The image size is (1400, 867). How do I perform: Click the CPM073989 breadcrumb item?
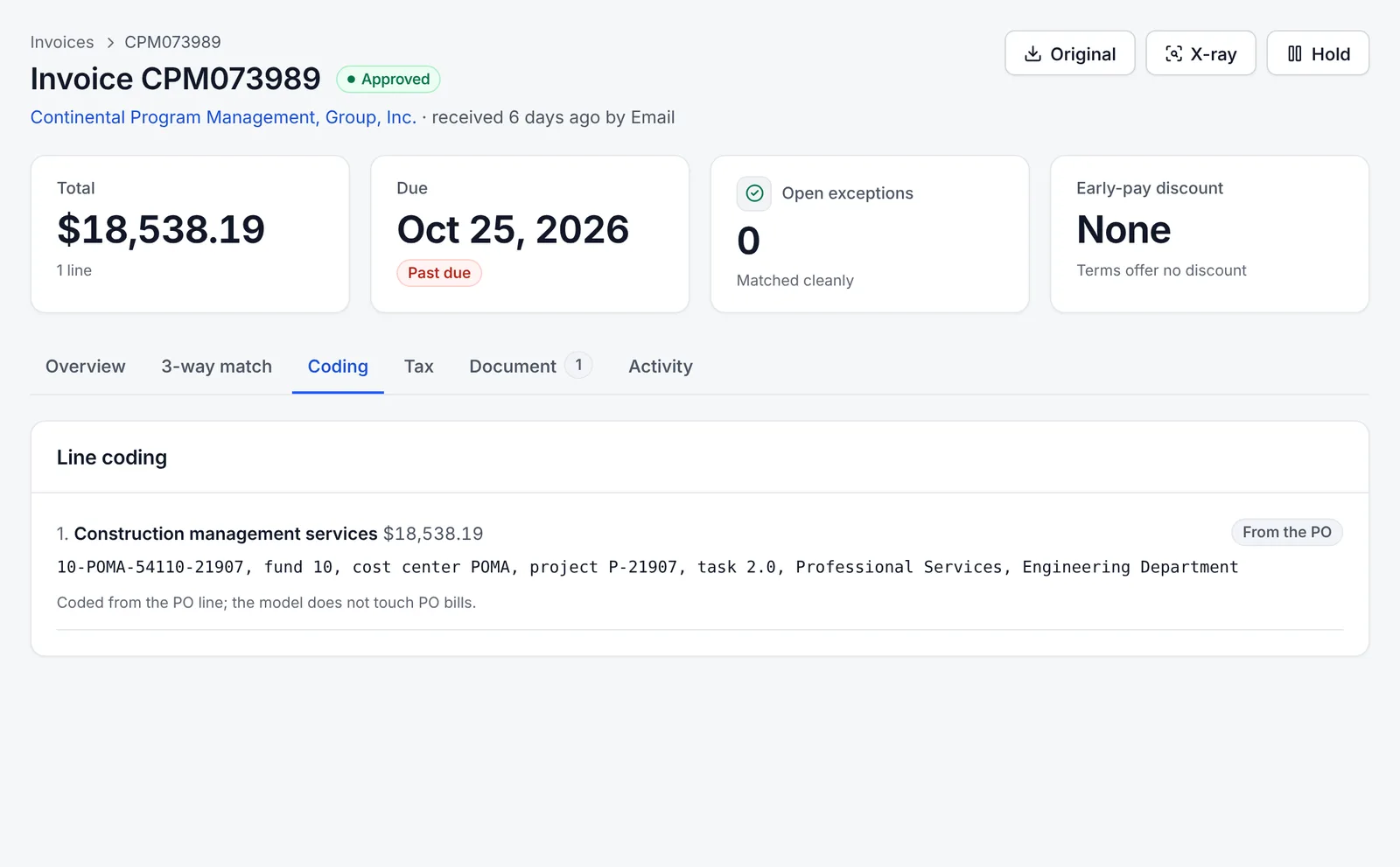pyautogui.click(x=172, y=42)
